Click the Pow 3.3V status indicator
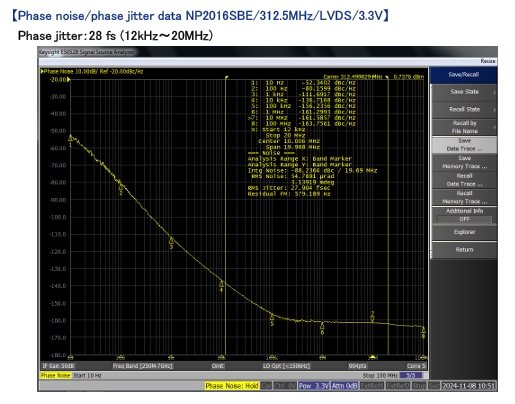The height and width of the screenshot is (404, 515). 314,386
